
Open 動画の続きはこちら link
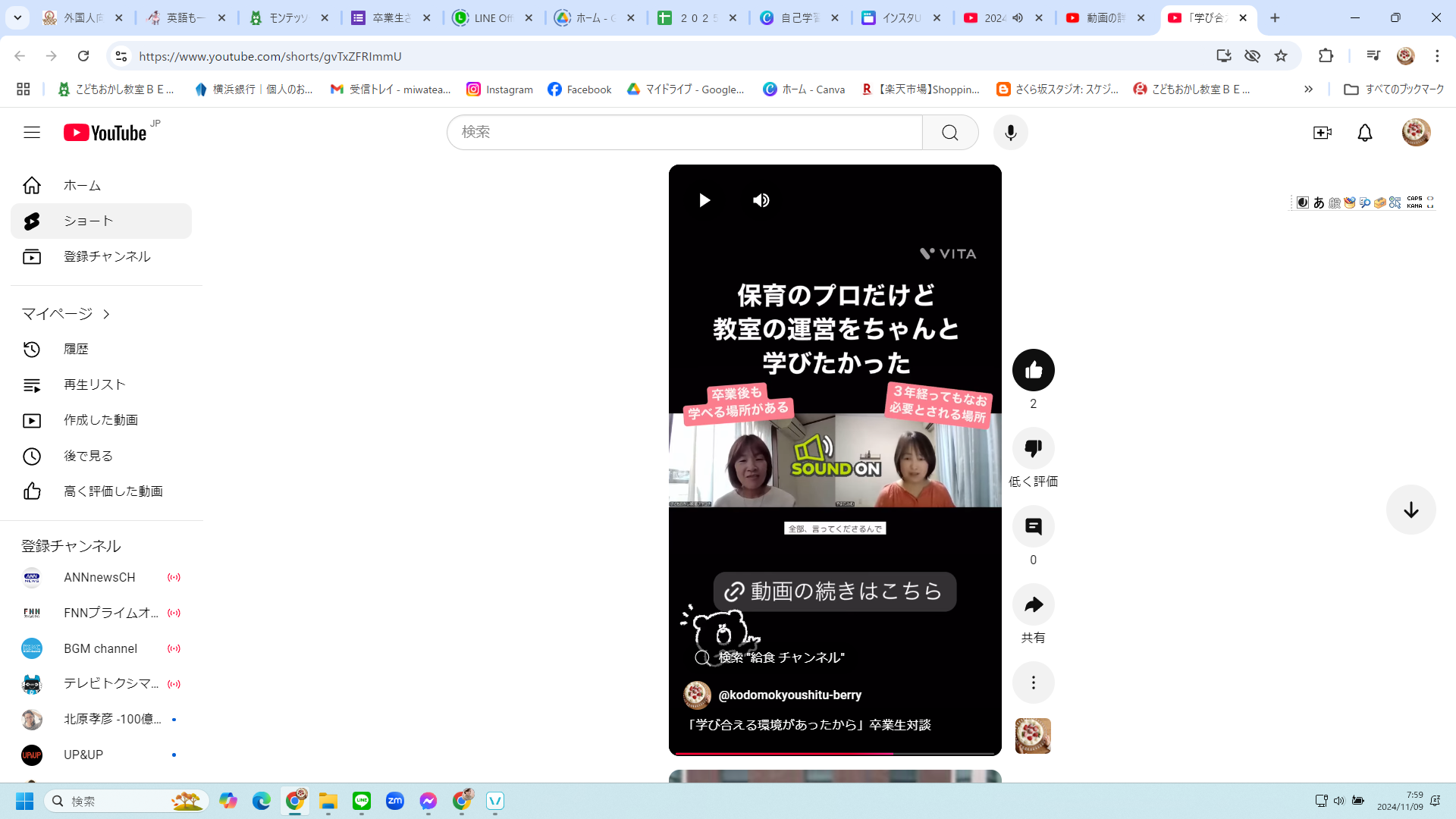point(834,591)
